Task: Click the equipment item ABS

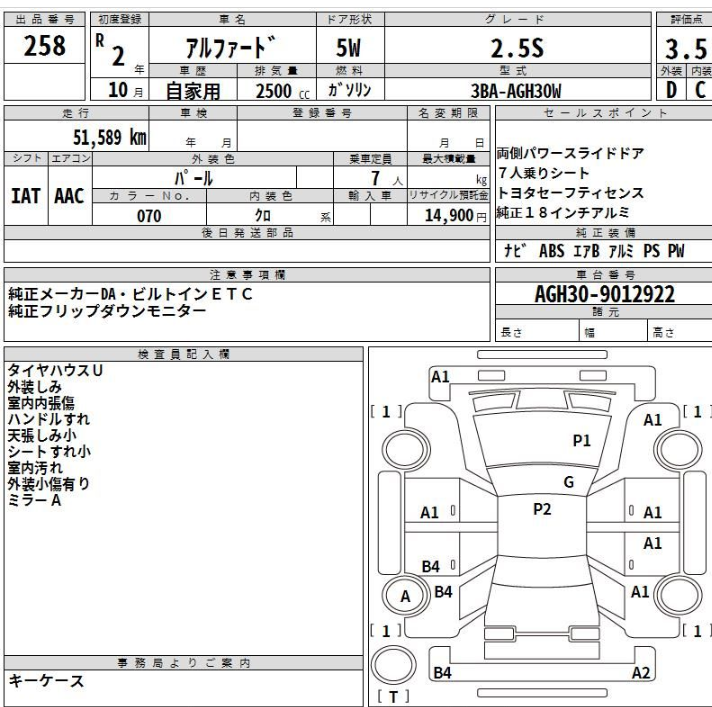Action: pos(552,251)
